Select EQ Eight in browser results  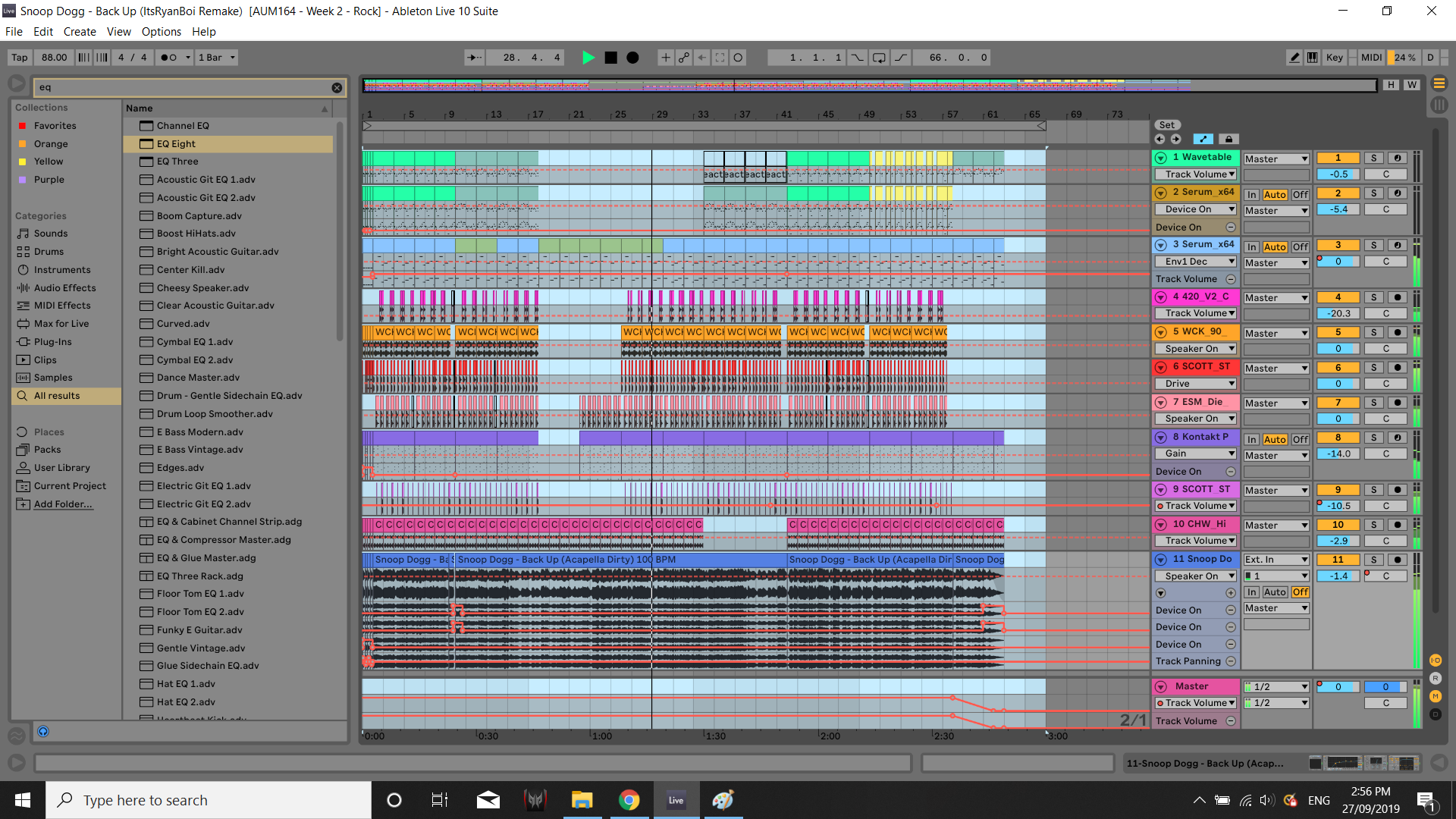pyautogui.click(x=227, y=144)
